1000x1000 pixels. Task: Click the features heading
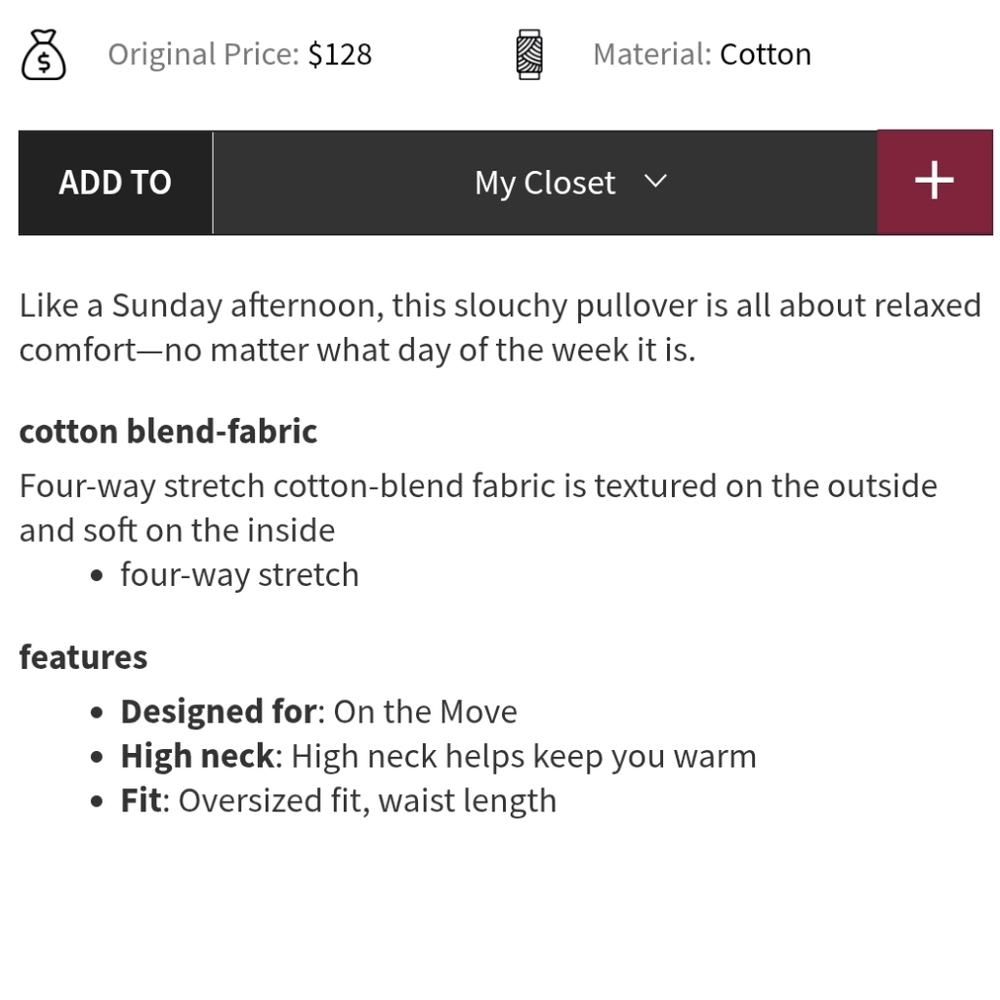82,657
